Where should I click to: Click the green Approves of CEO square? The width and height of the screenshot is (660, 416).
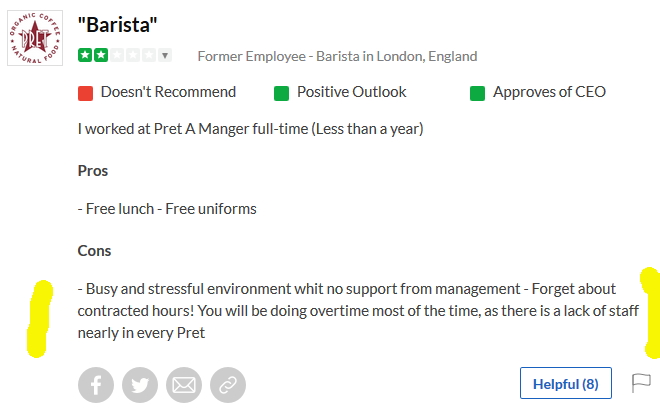point(477,93)
